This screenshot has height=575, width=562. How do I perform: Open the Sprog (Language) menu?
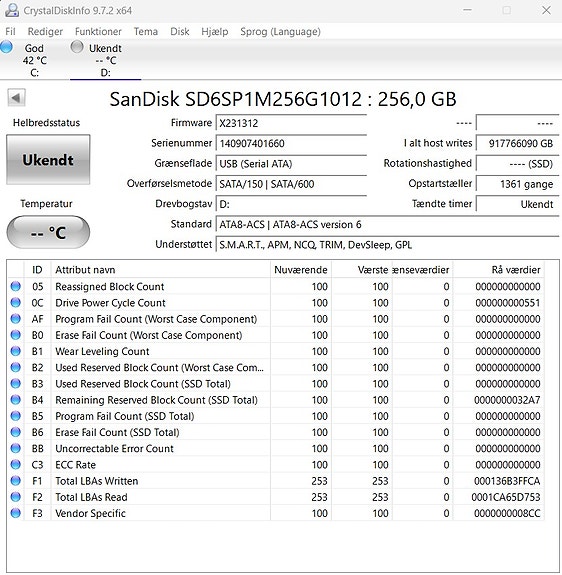[280, 32]
